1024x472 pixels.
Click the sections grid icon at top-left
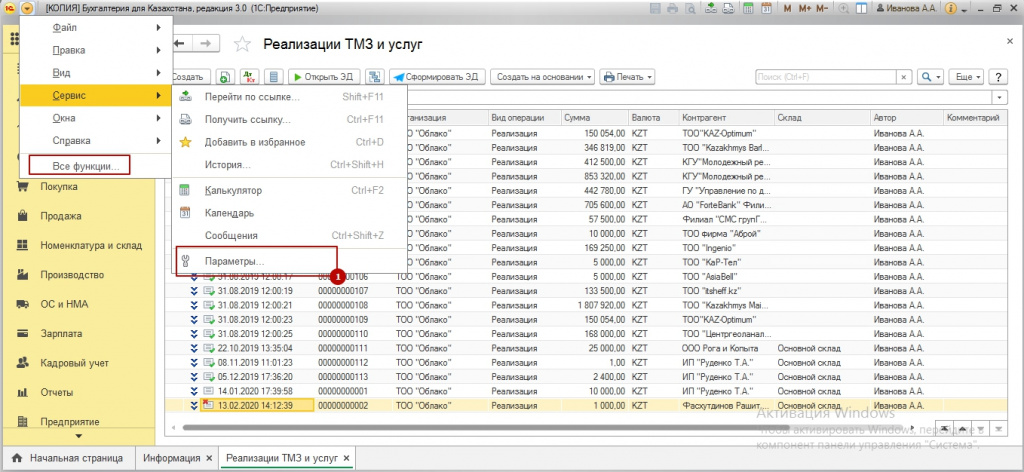click(13, 39)
